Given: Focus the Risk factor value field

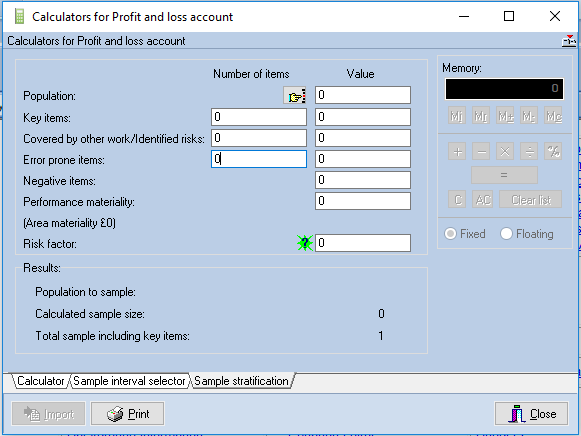Looking at the screenshot, I should point(363,243).
